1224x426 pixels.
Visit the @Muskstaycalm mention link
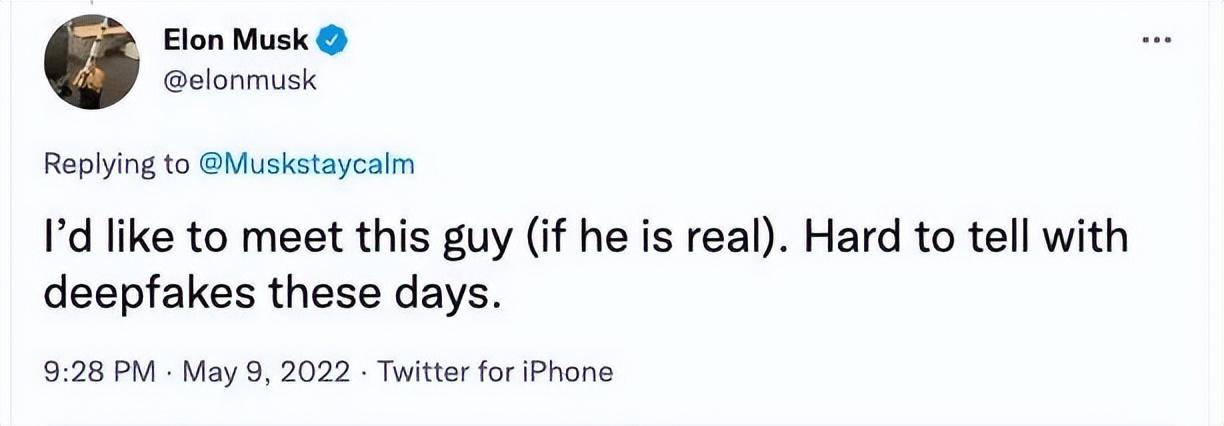click(x=305, y=165)
